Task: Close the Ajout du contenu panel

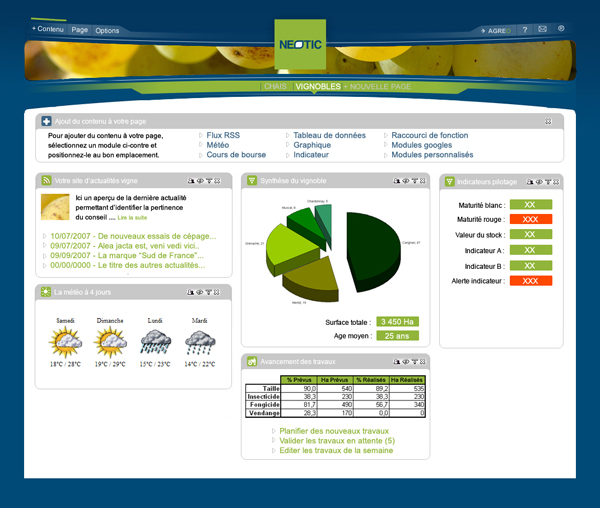Action: (548, 121)
